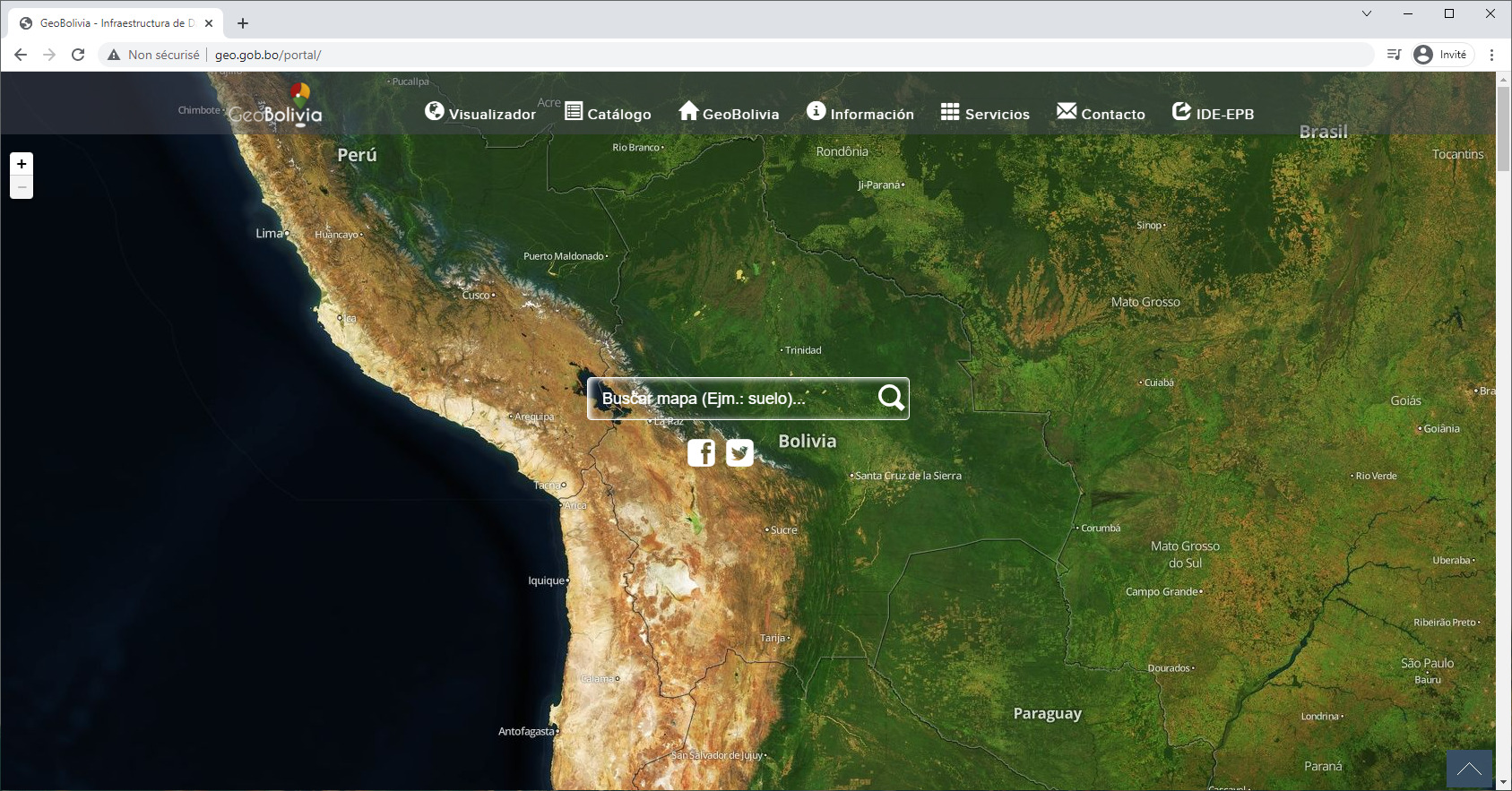Viewport: 1512px width, 791px height.
Task: Click the Campo Grande label
Action: click(1162, 591)
